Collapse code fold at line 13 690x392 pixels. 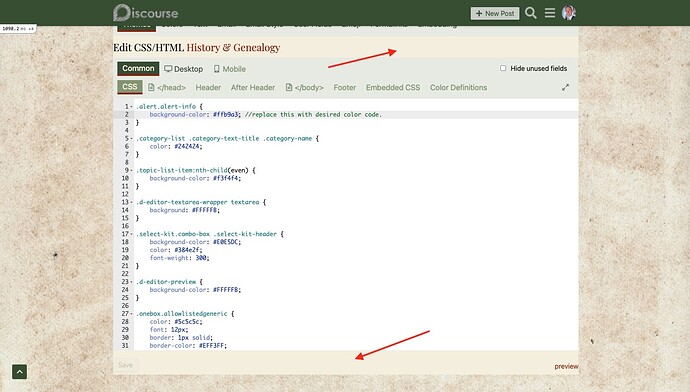click(131, 202)
